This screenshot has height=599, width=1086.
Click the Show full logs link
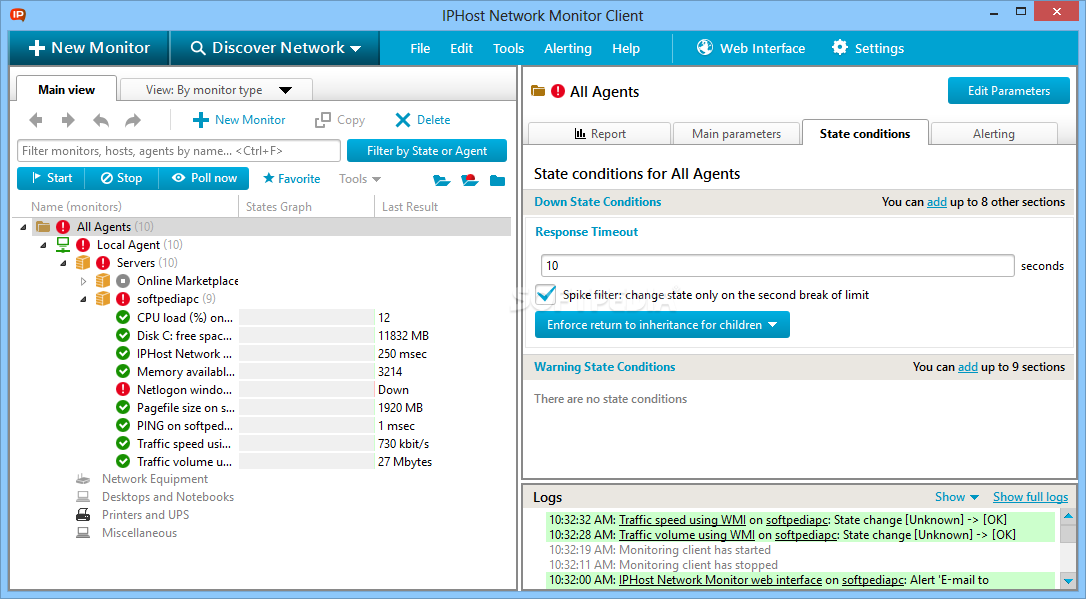click(x=1031, y=497)
